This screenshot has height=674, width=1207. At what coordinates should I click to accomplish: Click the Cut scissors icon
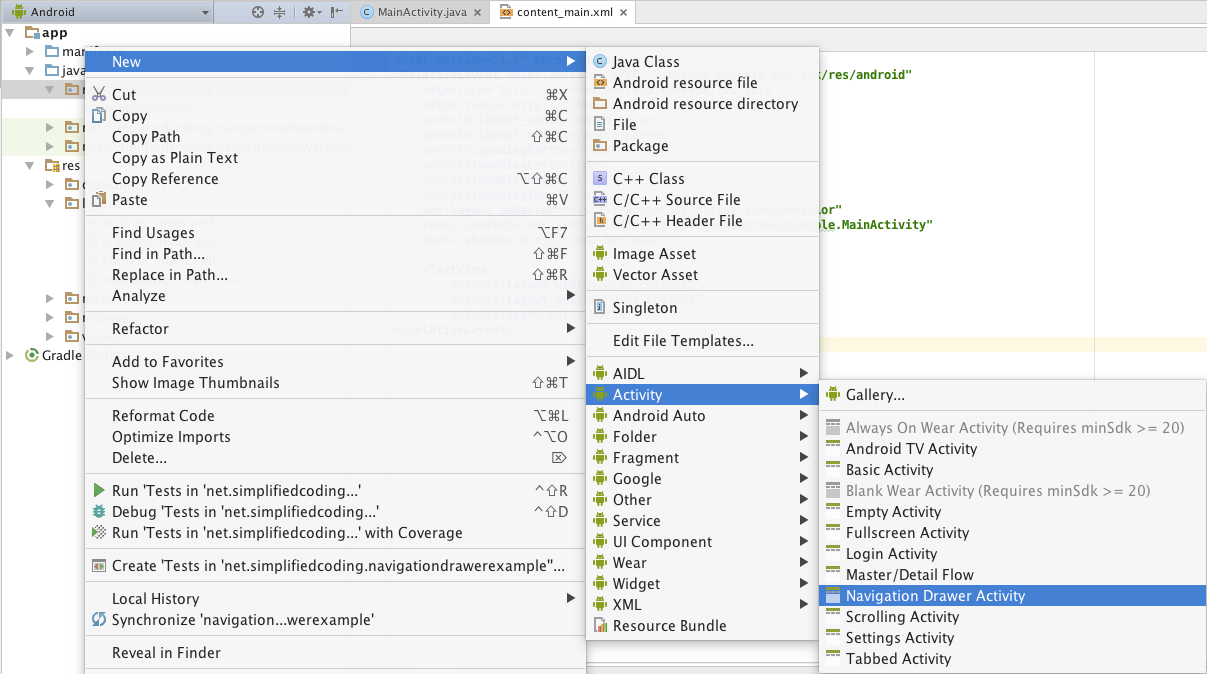[x=99, y=95]
